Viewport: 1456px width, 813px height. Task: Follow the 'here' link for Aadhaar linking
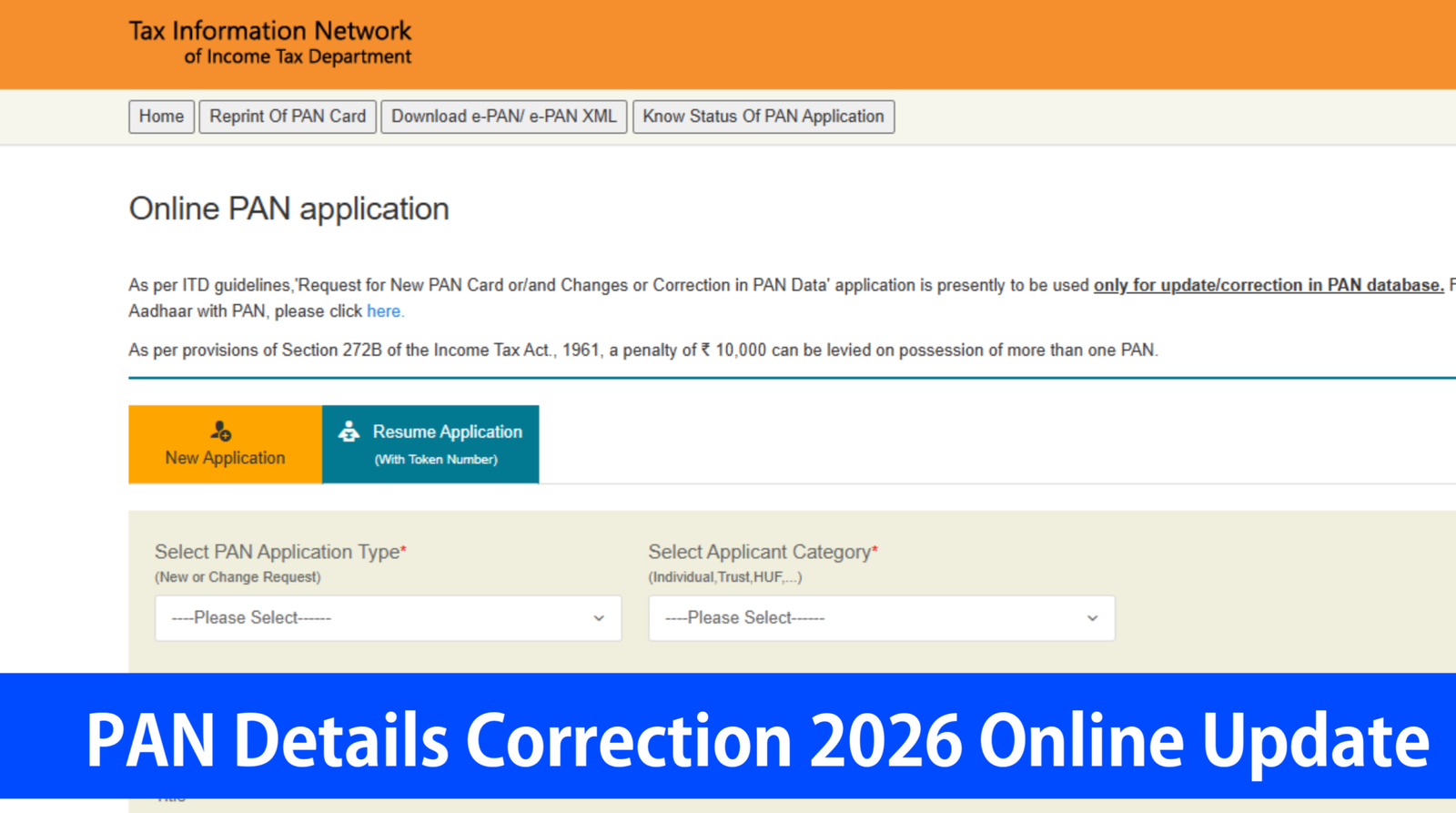(383, 311)
